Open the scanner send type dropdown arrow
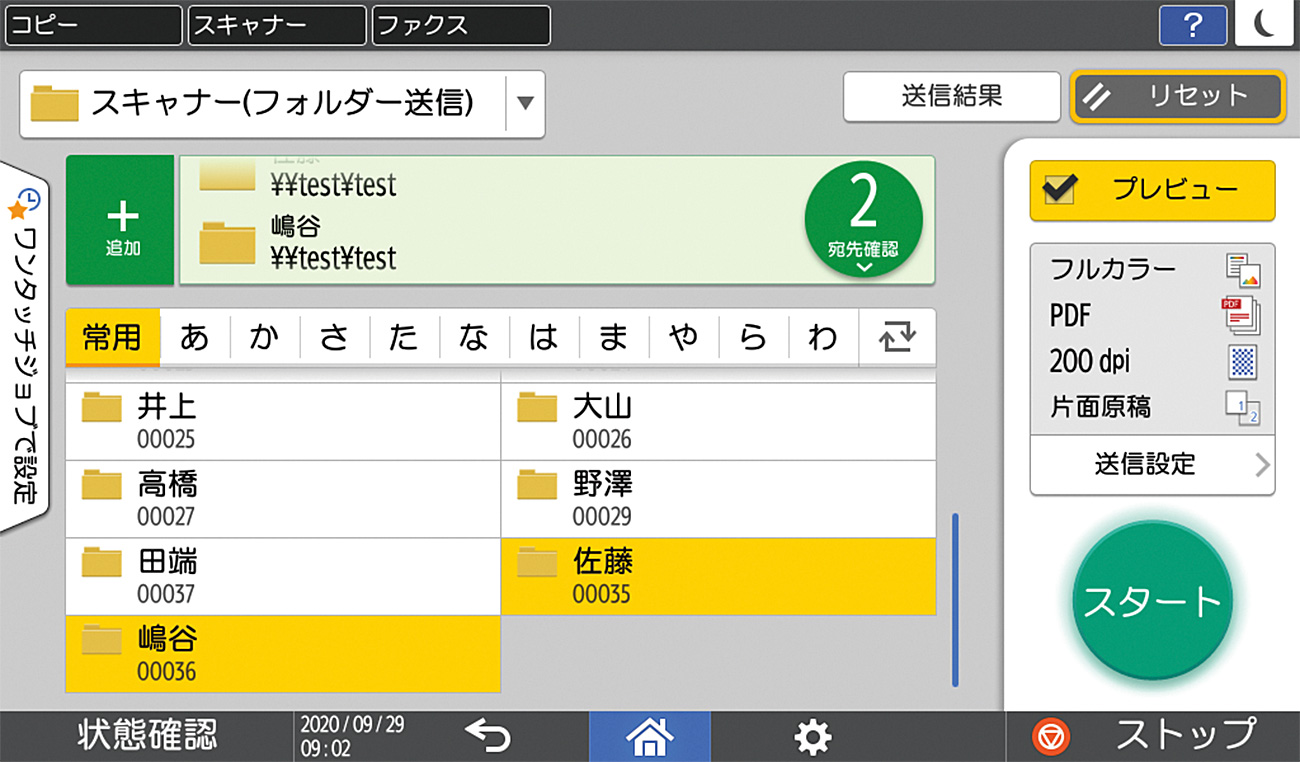Image resolution: width=1300 pixels, height=762 pixels. click(525, 103)
